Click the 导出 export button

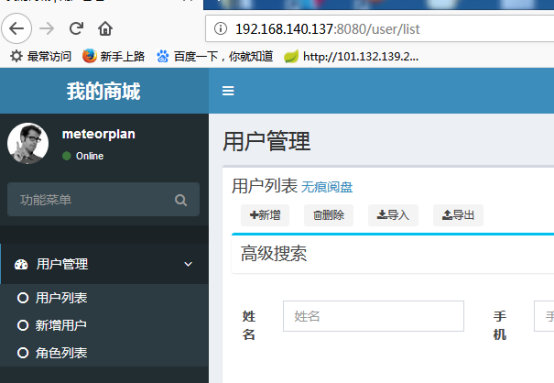click(458, 215)
